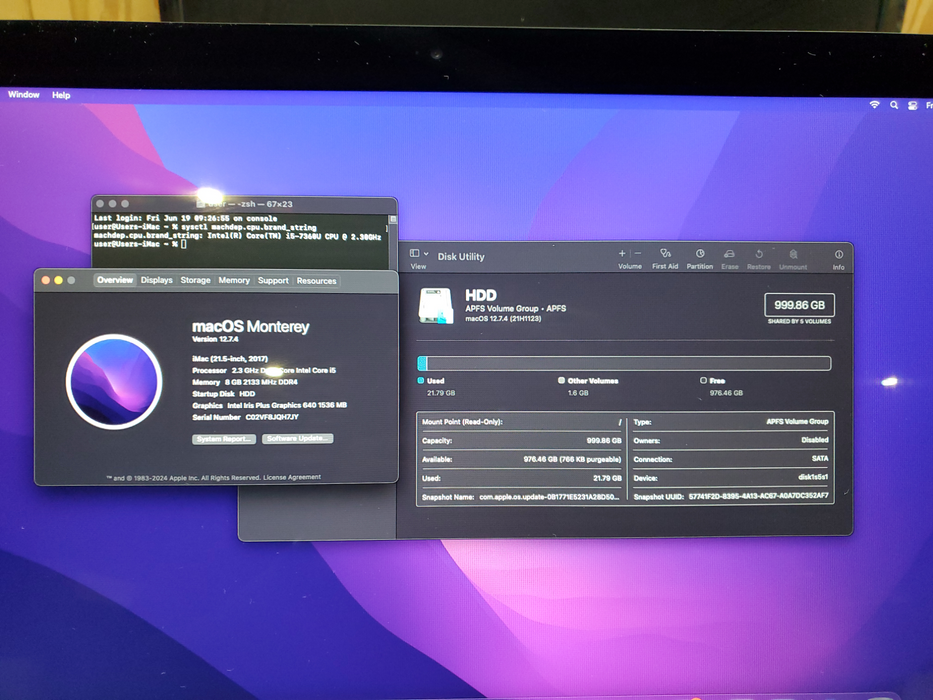This screenshot has height=700, width=933.
Task: Click the Wi-Fi status icon
Action: click(875, 105)
